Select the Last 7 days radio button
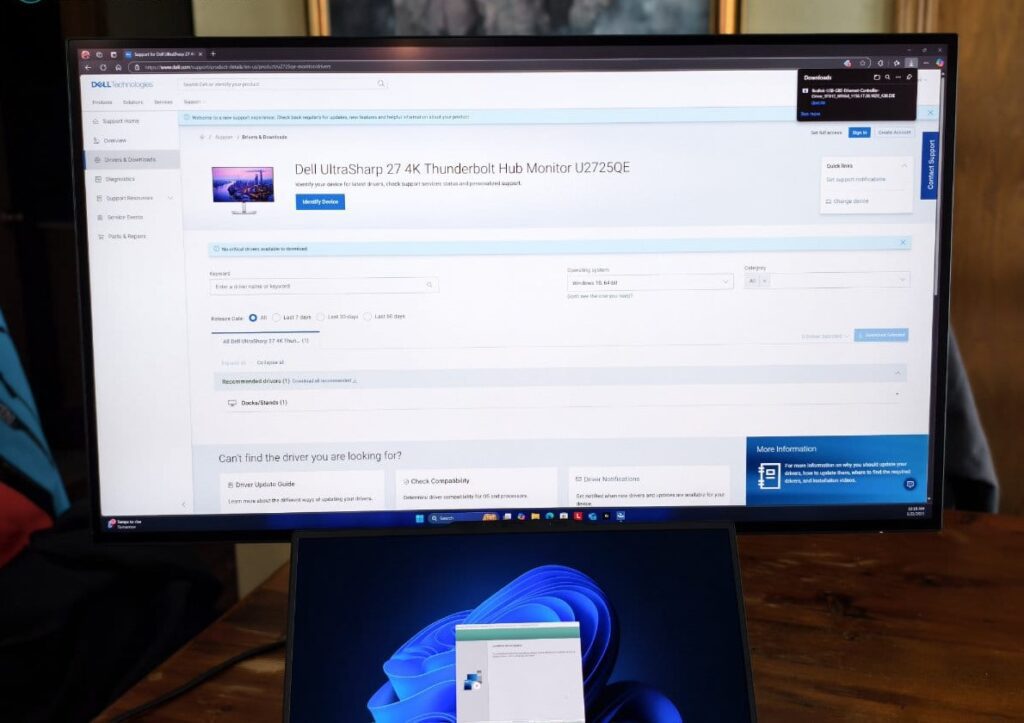Image resolution: width=1024 pixels, height=723 pixels. pyautogui.click(x=276, y=317)
